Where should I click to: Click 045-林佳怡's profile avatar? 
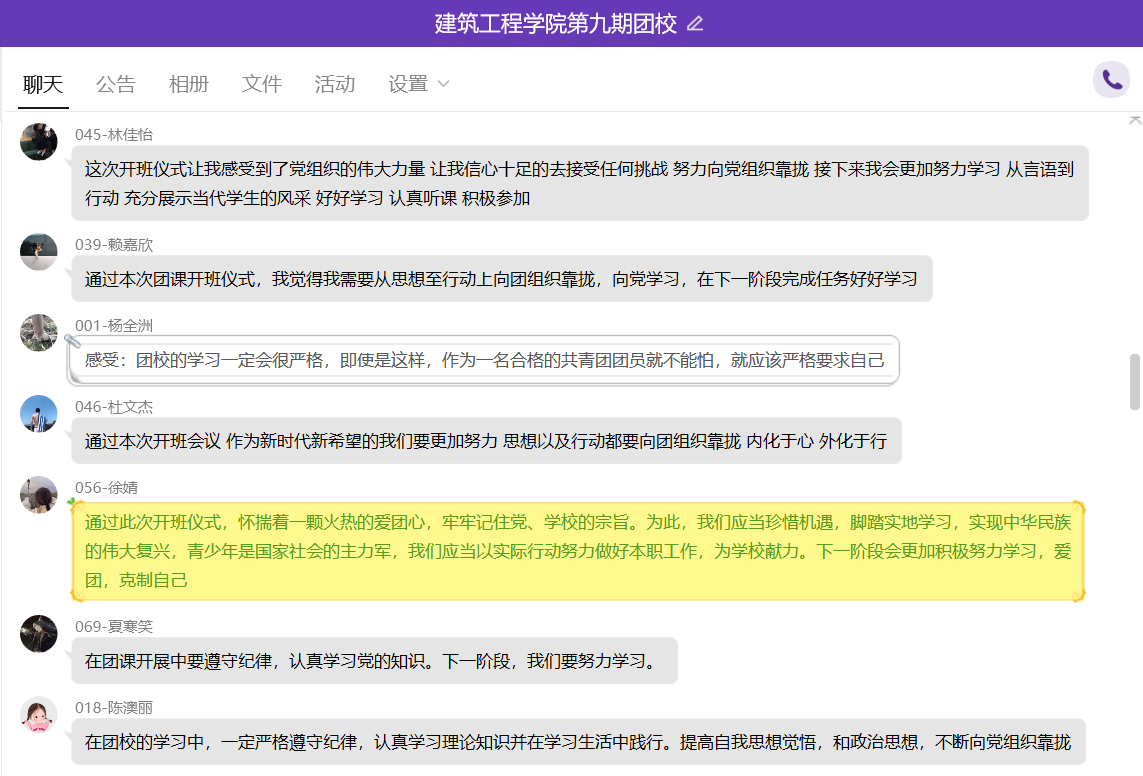[39, 142]
